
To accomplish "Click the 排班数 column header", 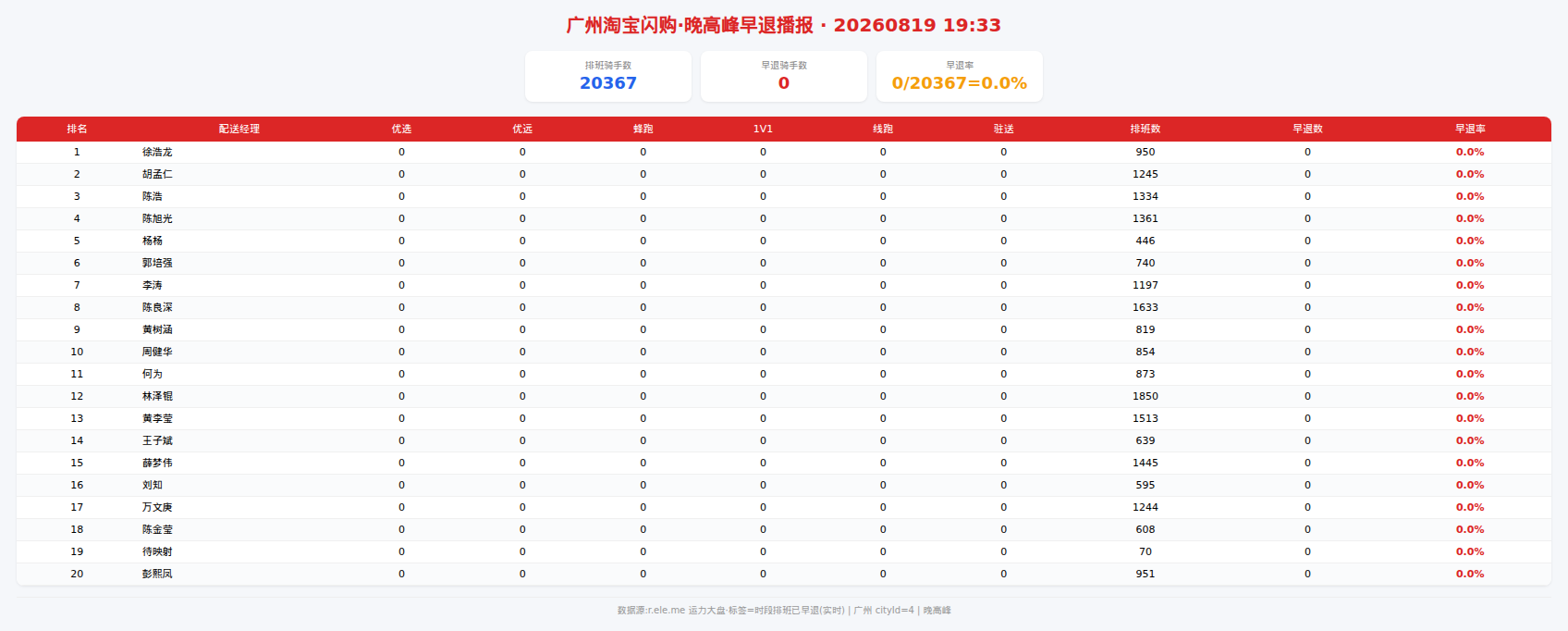I will 1145,129.
